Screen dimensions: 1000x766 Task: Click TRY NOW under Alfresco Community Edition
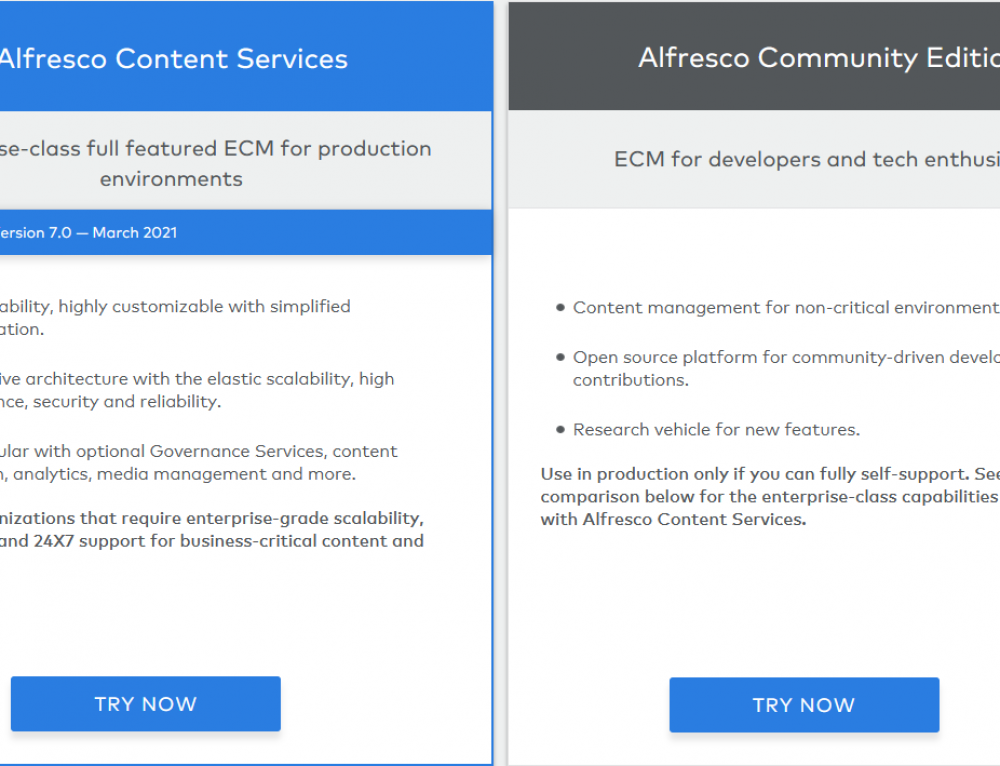click(804, 705)
